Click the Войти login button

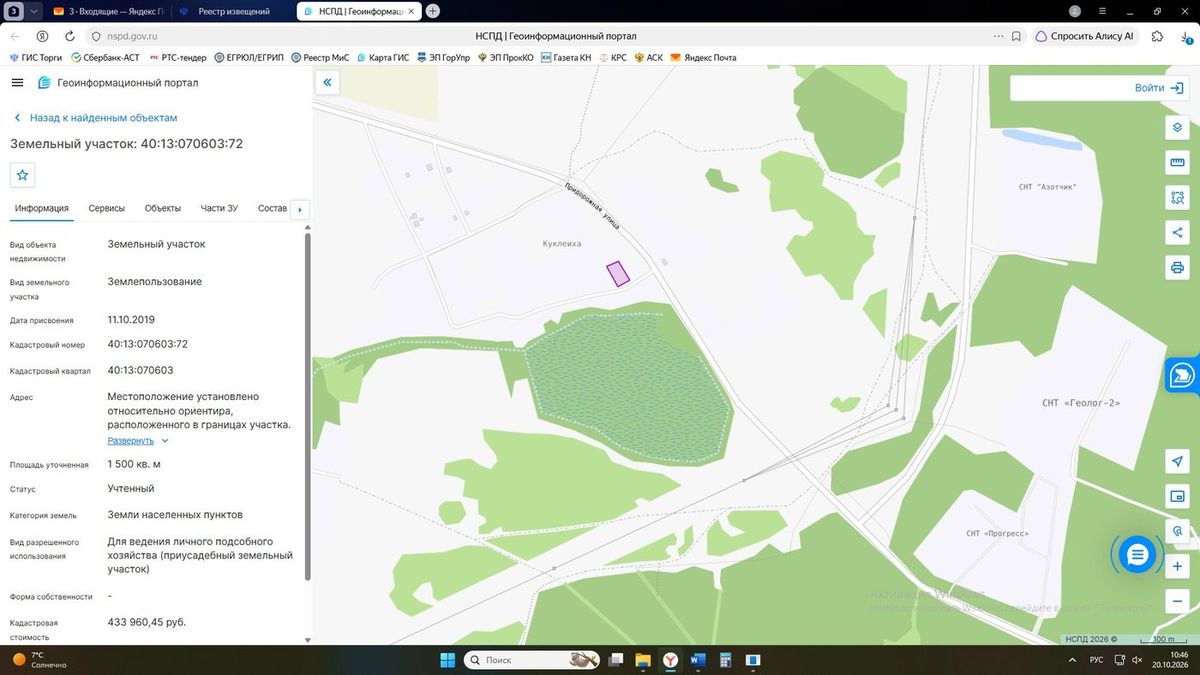(x=1160, y=88)
